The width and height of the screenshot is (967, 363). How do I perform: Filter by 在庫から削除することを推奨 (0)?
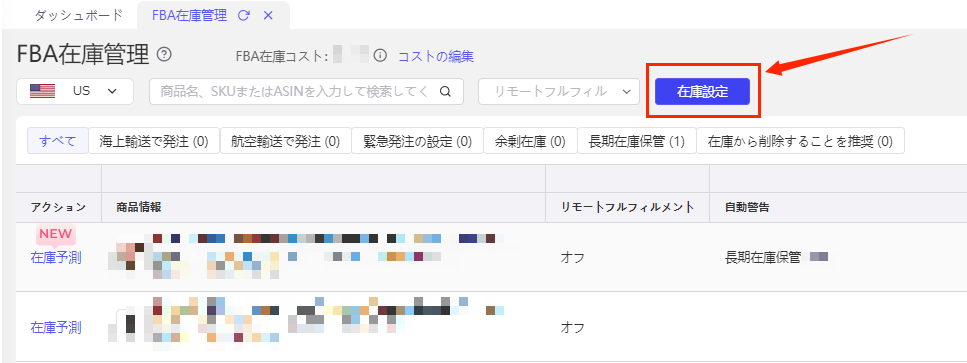[800, 141]
